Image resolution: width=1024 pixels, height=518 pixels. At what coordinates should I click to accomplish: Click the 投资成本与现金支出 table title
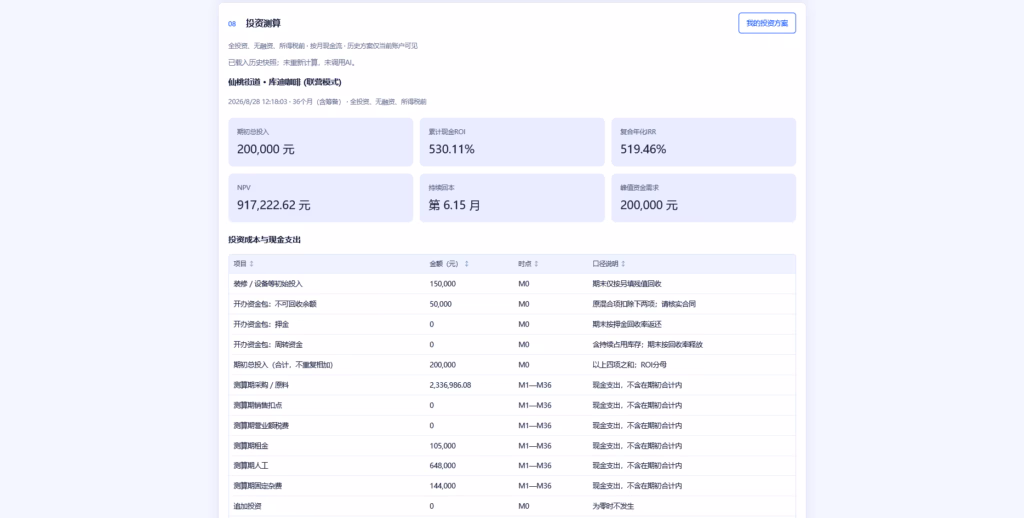pos(264,240)
